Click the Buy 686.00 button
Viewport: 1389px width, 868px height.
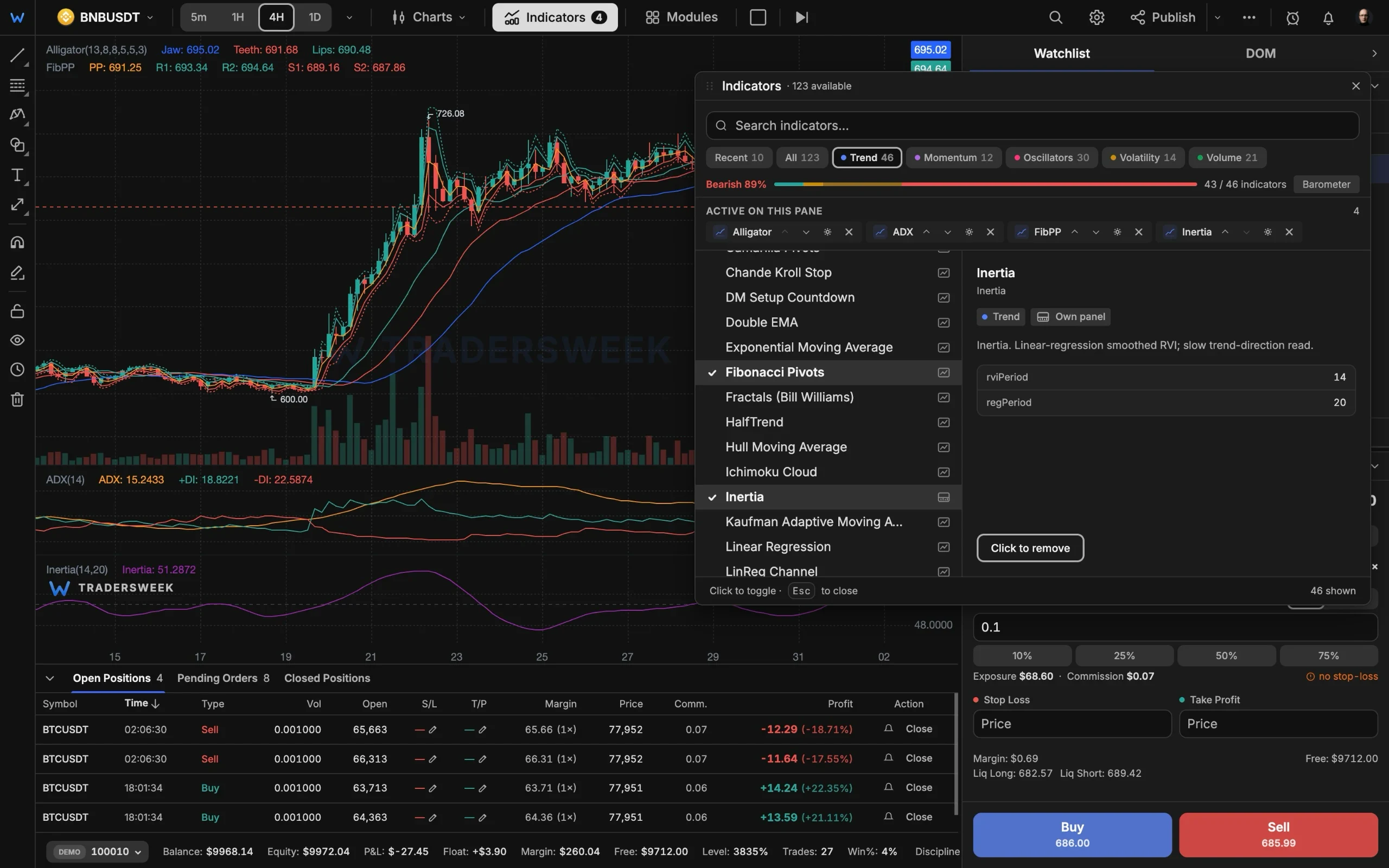(x=1072, y=834)
